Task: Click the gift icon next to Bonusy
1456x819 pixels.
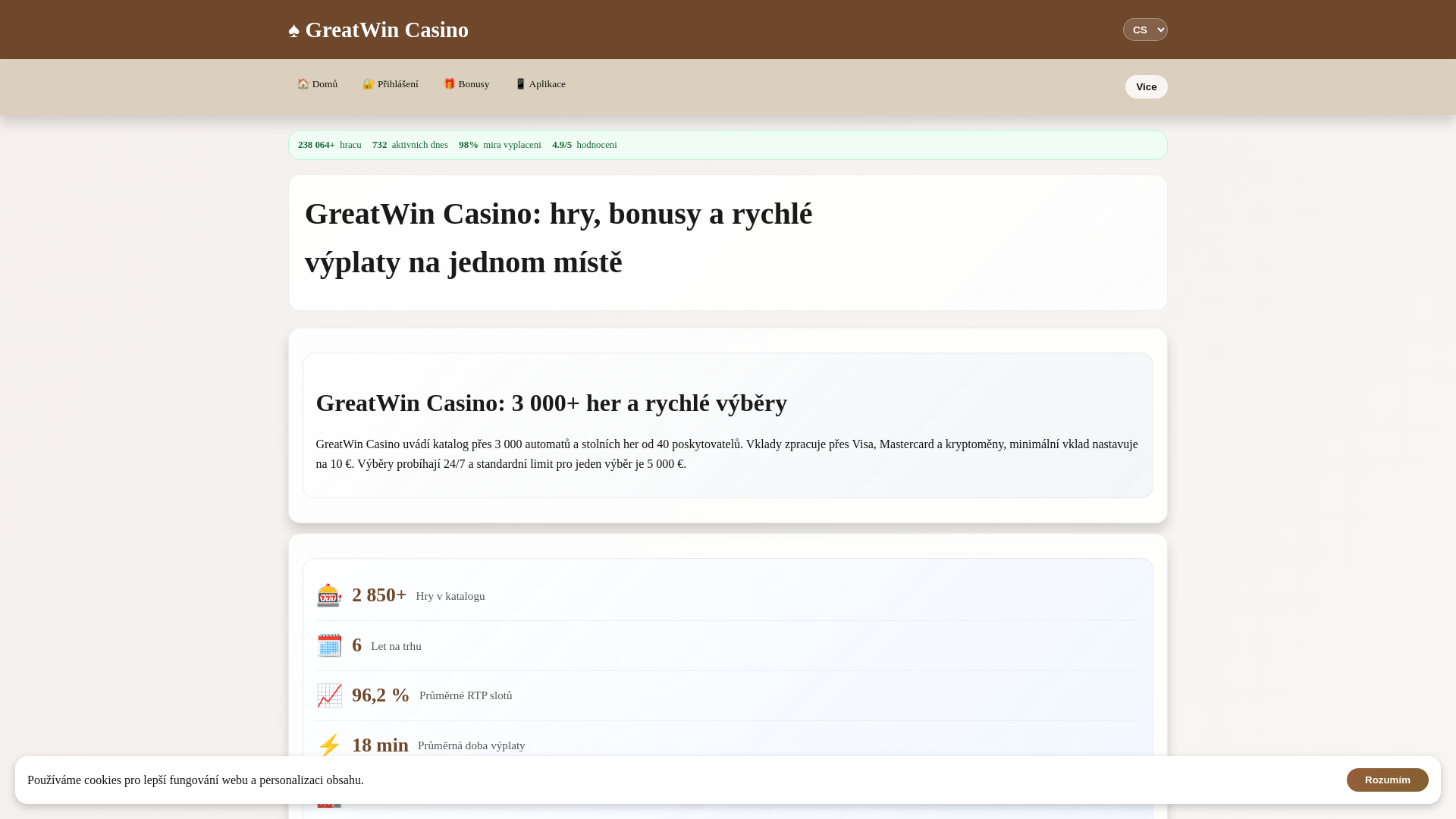Action: (x=450, y=84)
